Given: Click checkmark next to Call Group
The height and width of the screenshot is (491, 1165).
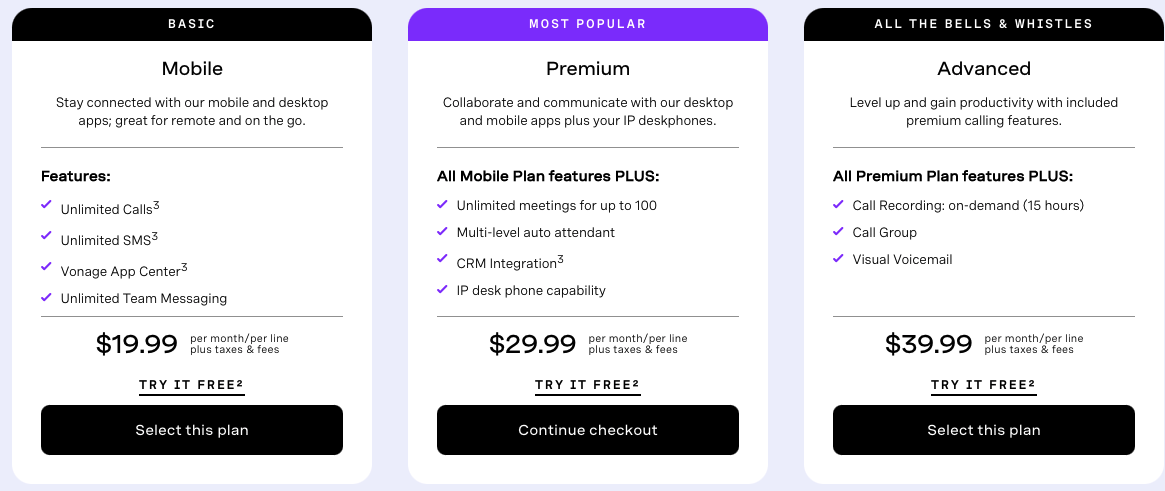Looking at the screenshot, I should click(838, 232).
